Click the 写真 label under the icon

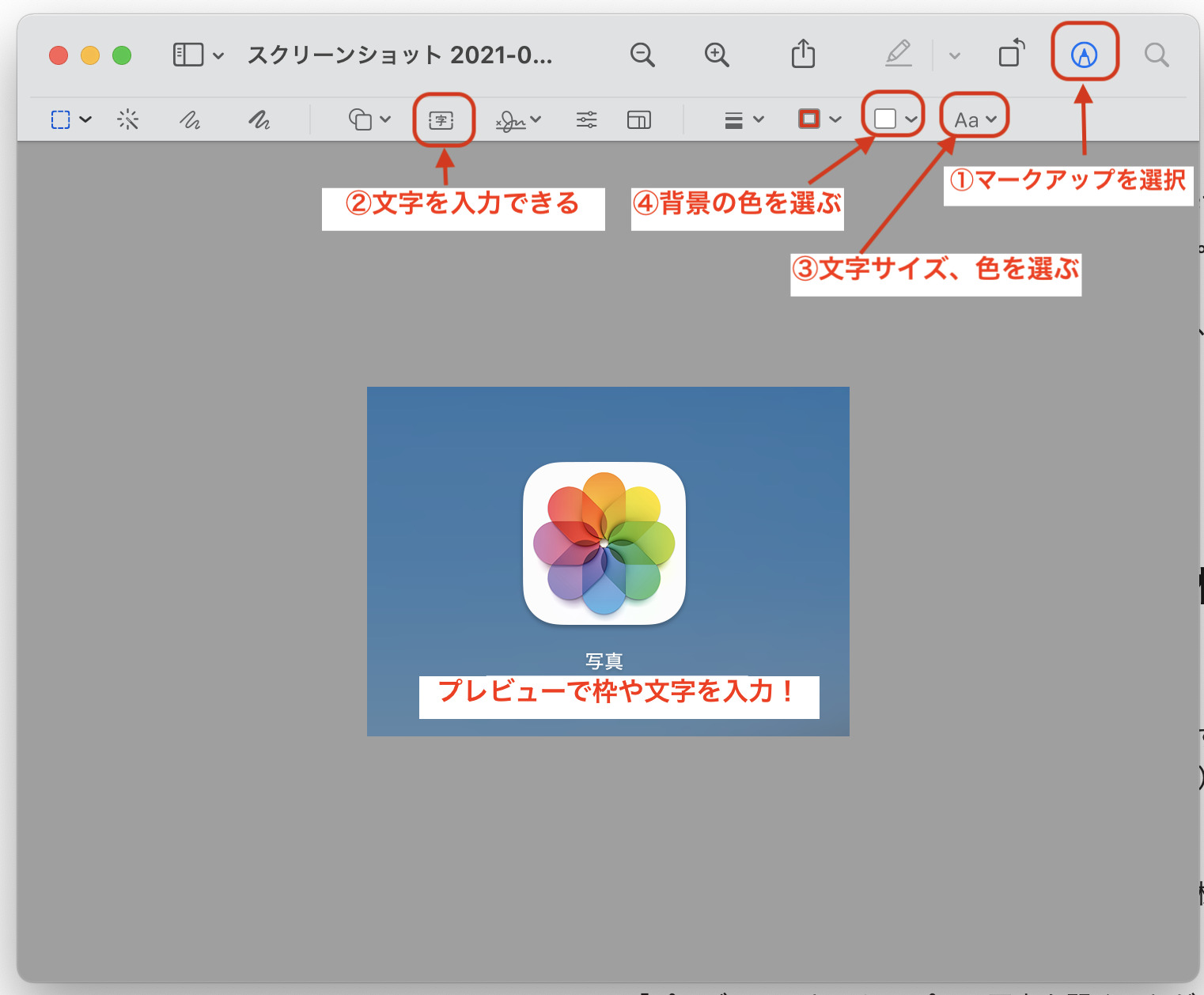click(604, 661)
